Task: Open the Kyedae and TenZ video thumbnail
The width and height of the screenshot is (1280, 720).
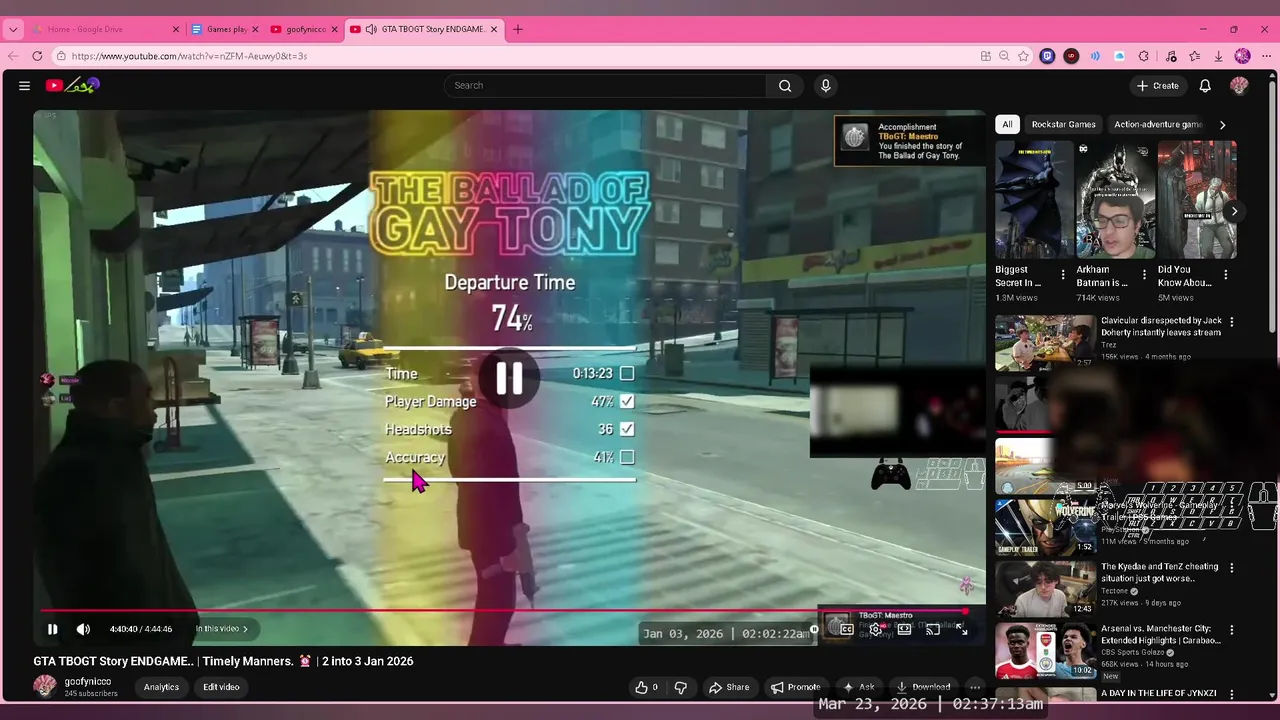Action: [x=1045, y=588]
